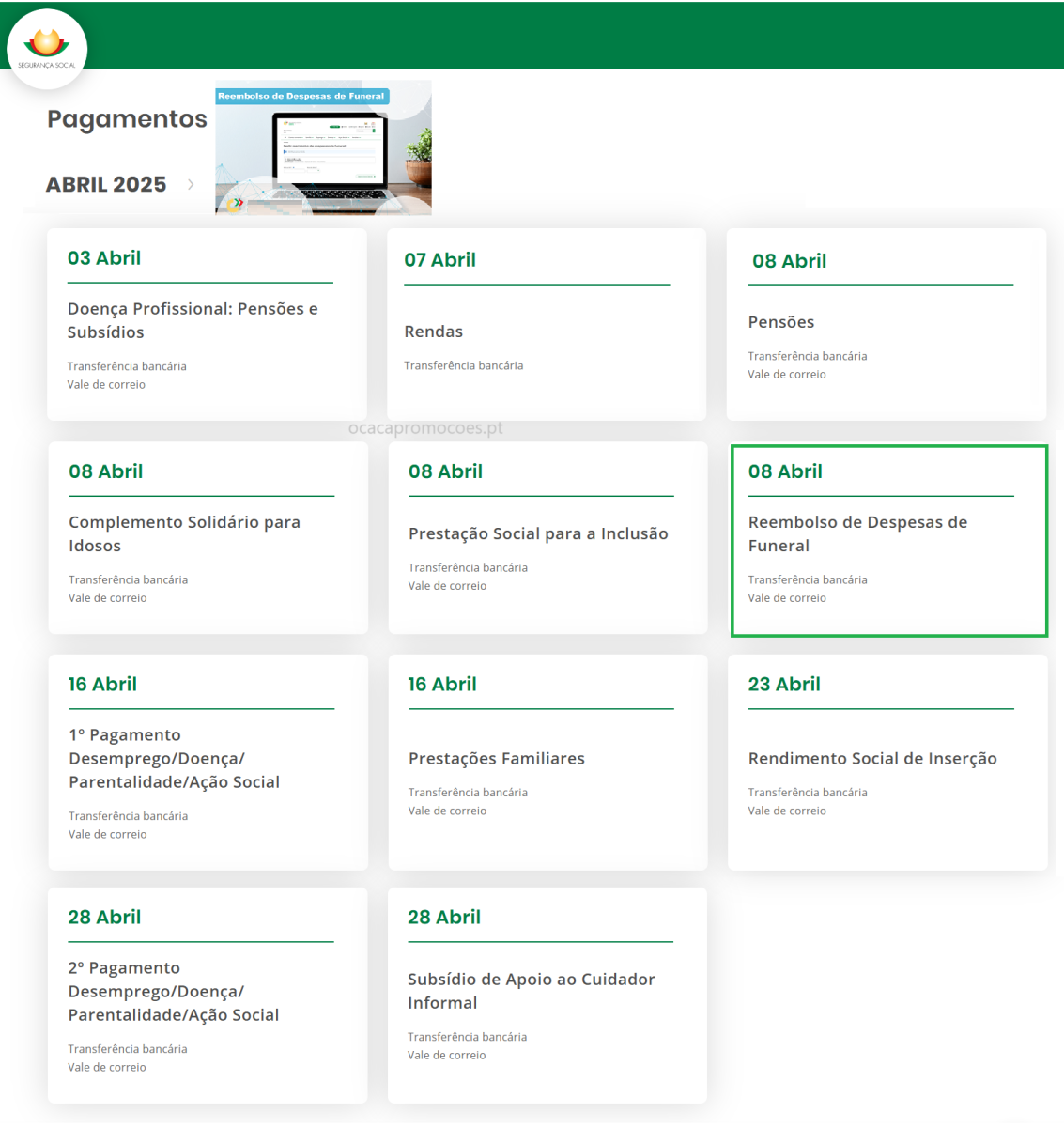Open Reembolso de Despesas de Funeral card
Screen dimensions: 1064x1127
tap(889, 541)
